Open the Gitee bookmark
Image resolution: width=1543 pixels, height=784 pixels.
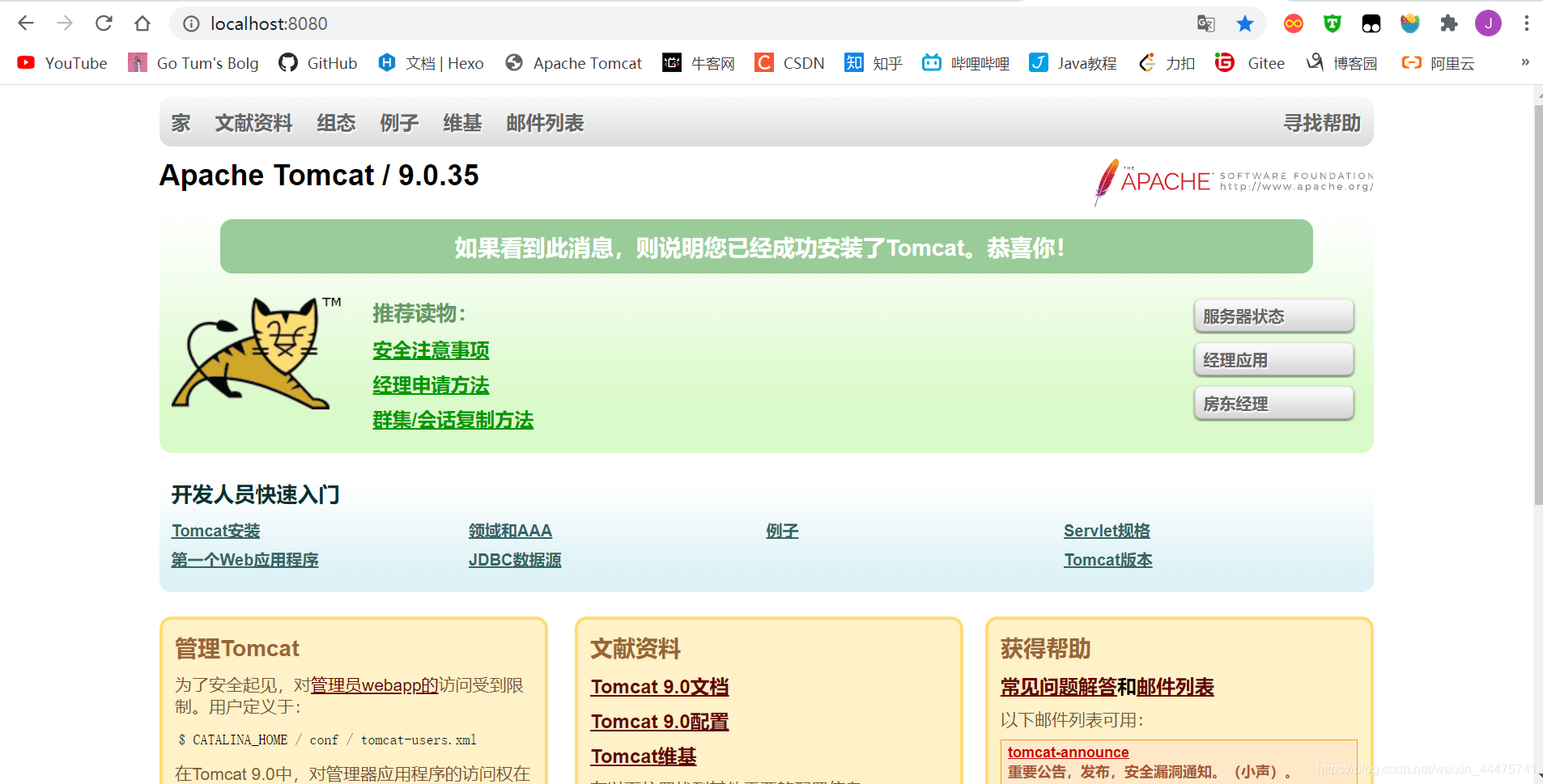(1250, 63)
